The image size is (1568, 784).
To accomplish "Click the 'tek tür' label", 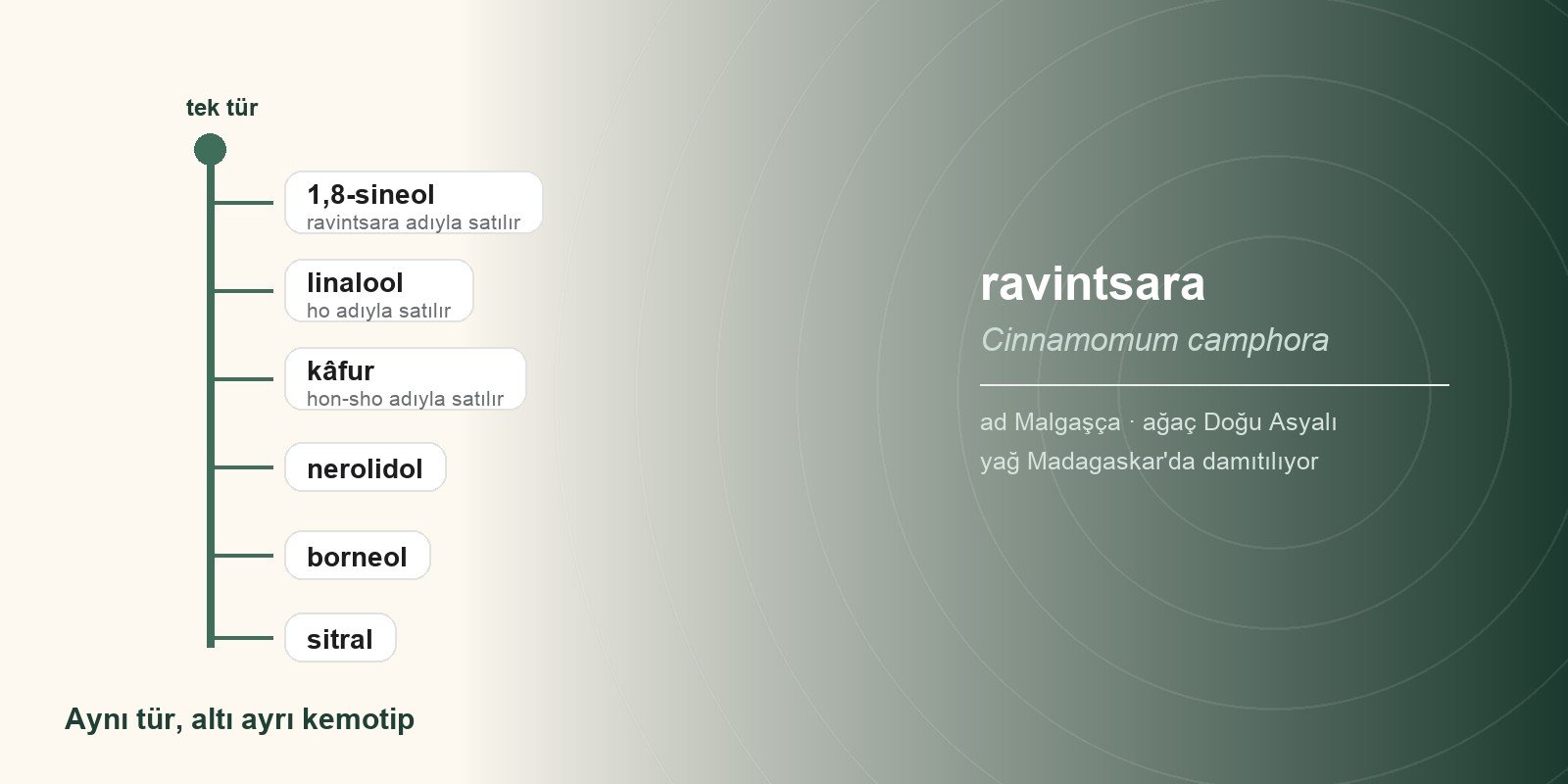I will [x=221, y=108].
